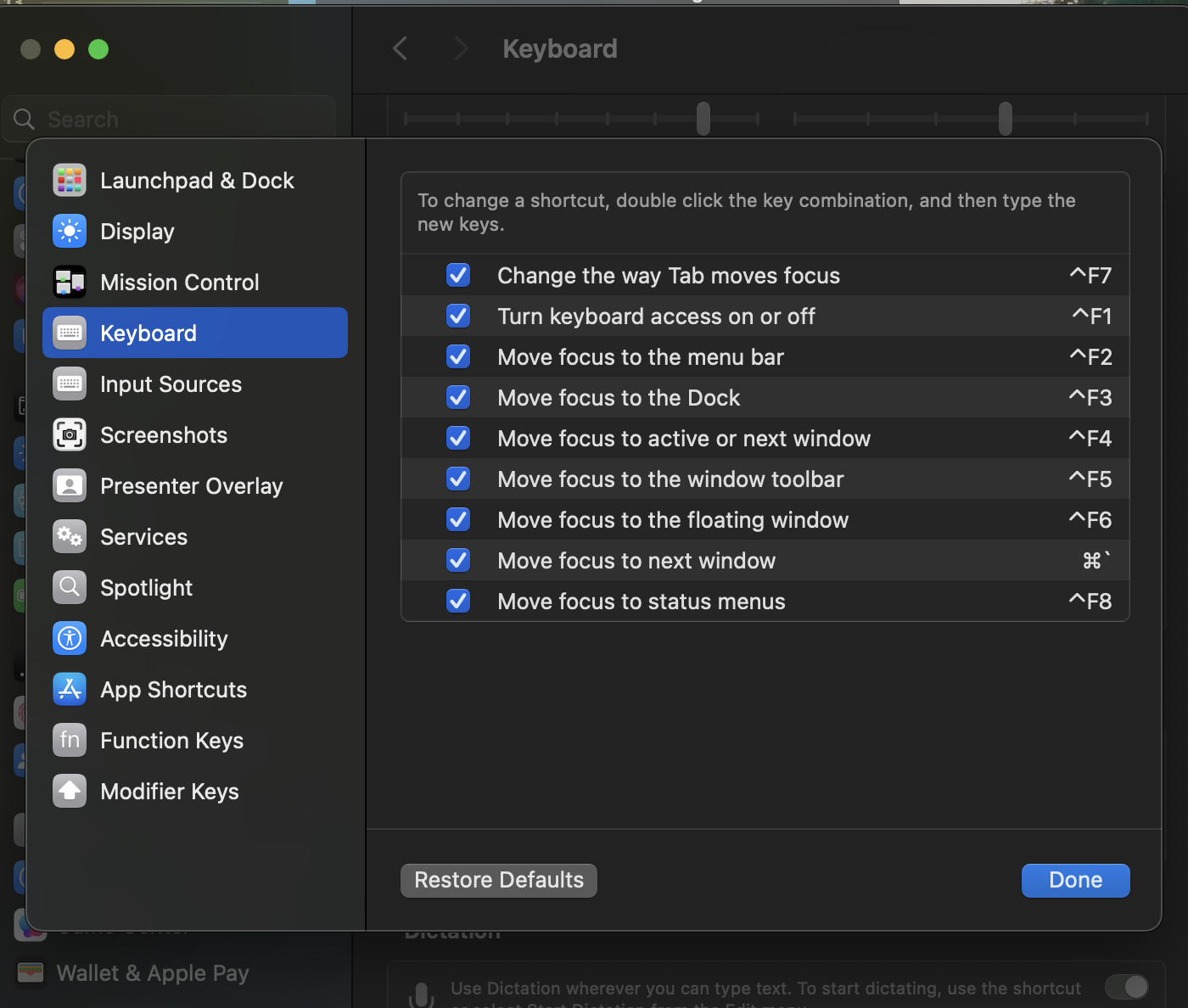Open the Function Keys category
This screenshot has width=1188, height=1008.
pos(171,741)
